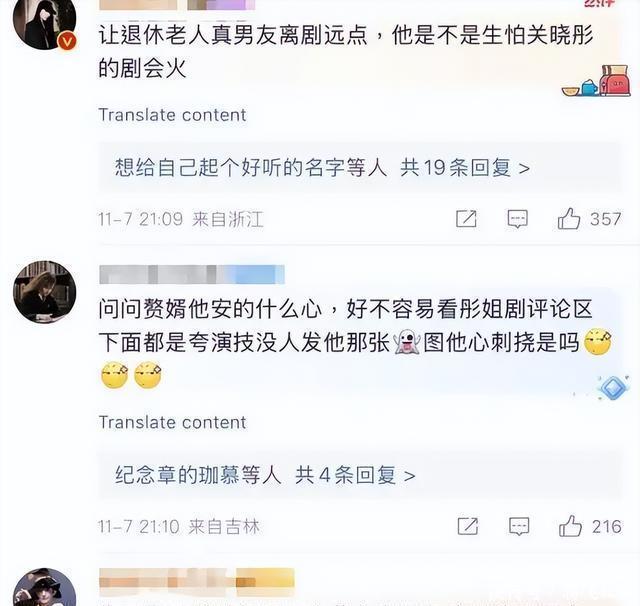Open the third commenter's hat avatar

tap(44, 588)
